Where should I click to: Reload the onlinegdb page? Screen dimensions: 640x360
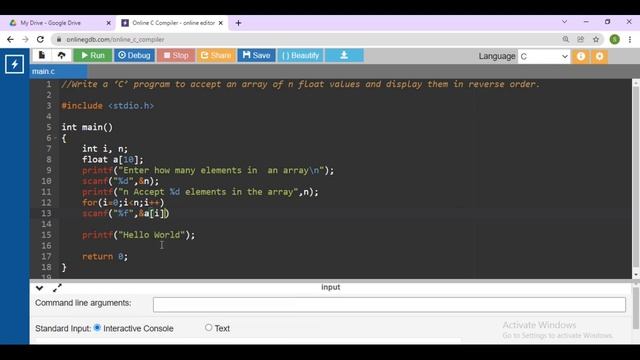pyautogui.click(x=40, y=40)
